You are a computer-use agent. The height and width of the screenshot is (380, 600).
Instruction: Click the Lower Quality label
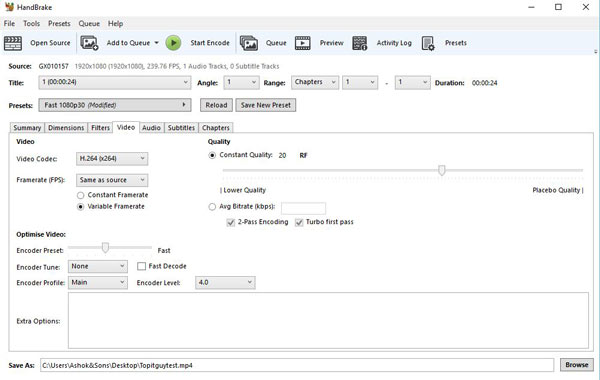[245, 190]
